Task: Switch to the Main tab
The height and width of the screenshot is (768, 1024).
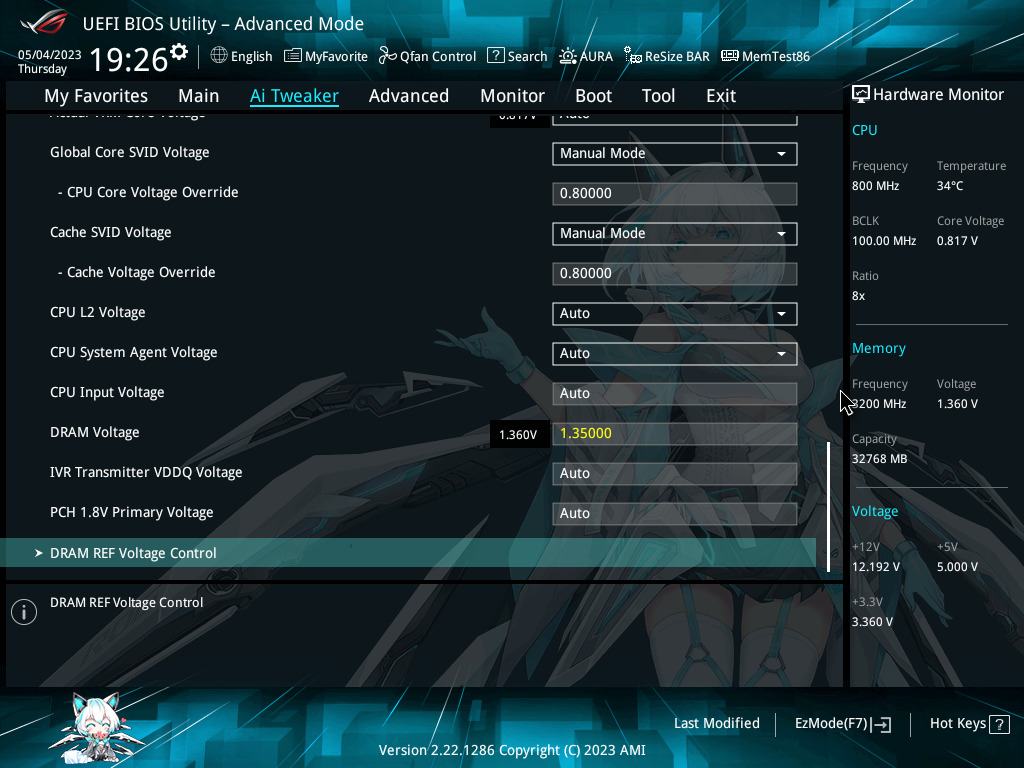Action: (199, 96)
